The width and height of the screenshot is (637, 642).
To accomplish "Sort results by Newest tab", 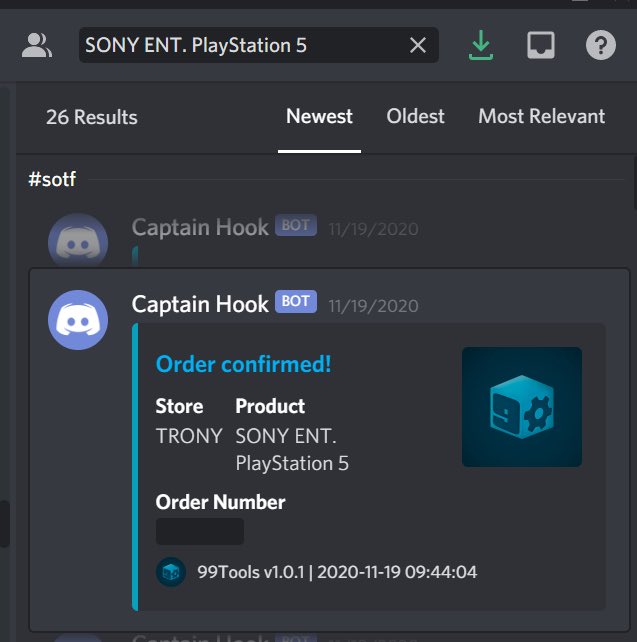I will click(x=319, y=116).
